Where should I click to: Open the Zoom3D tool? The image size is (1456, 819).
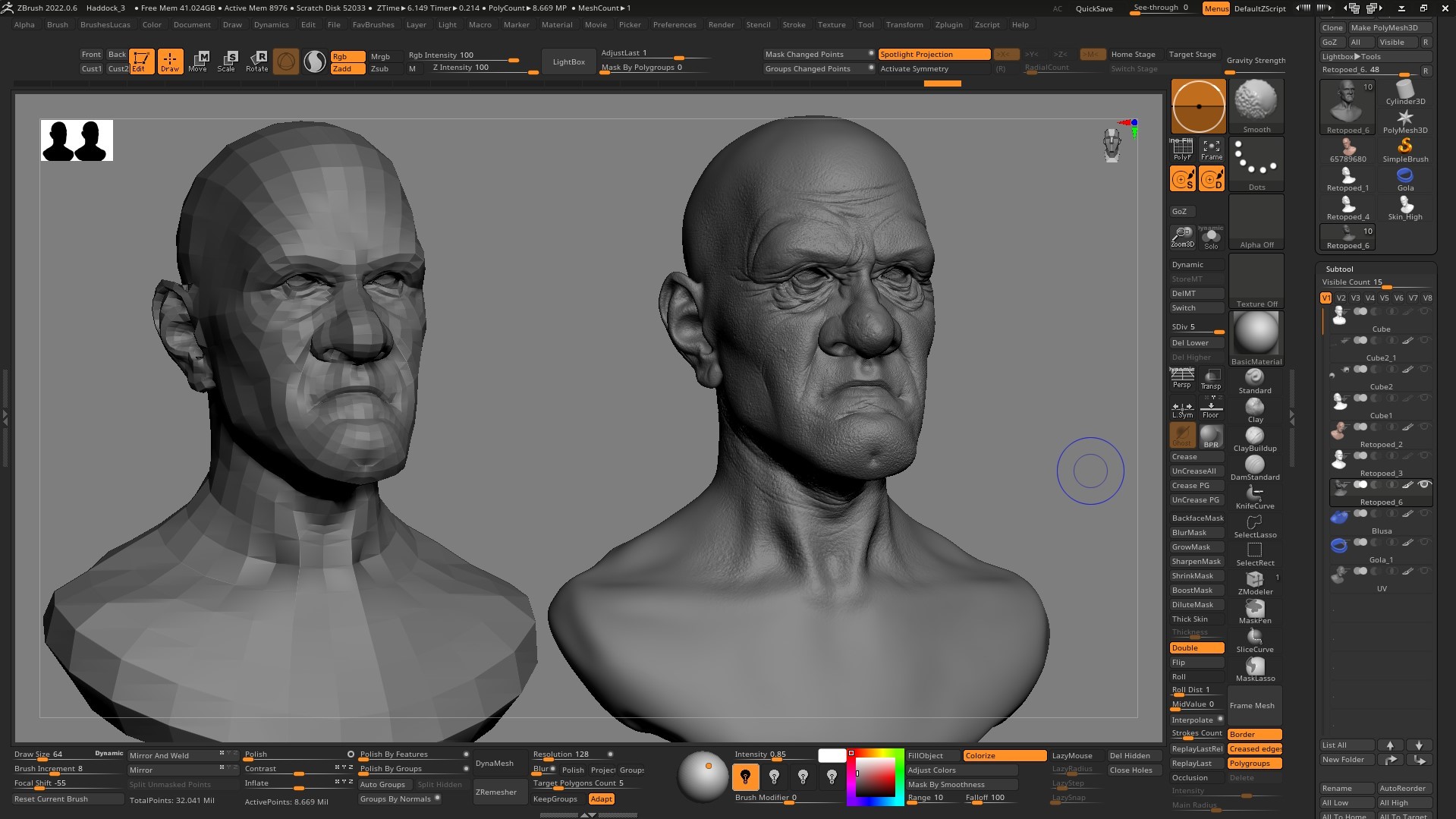point(1182,237)
